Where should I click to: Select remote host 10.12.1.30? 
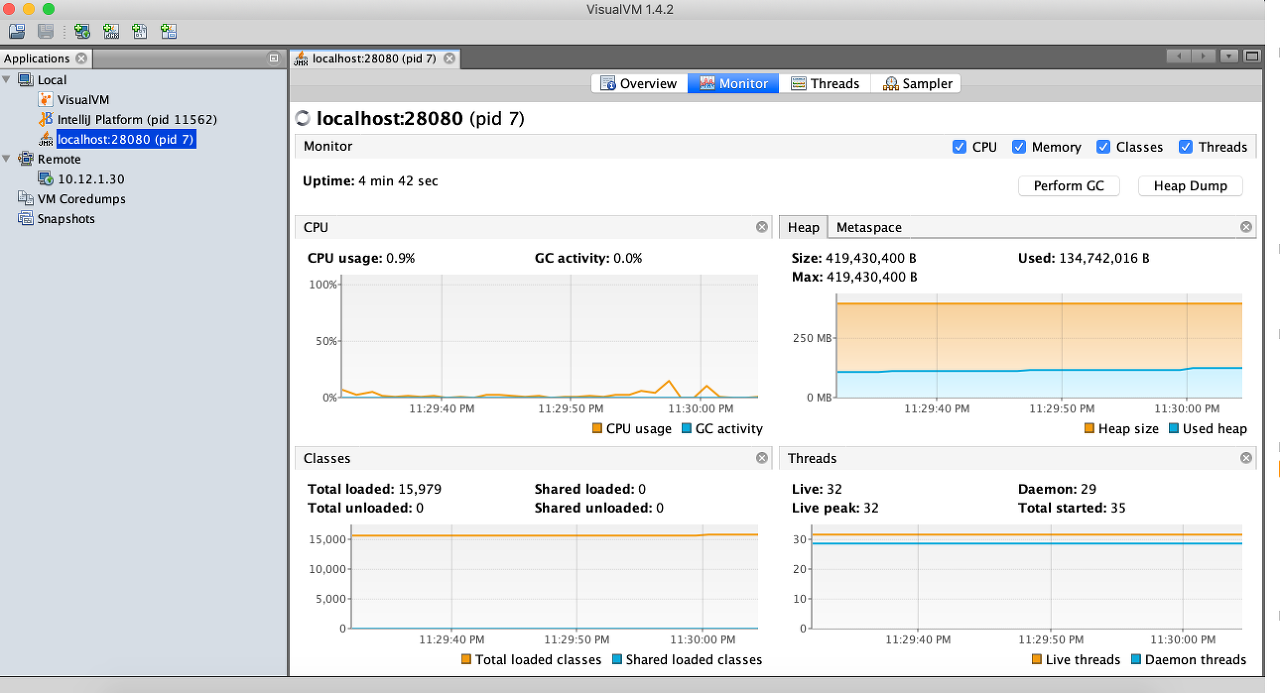pyautogui.click(x=91, y=179)
